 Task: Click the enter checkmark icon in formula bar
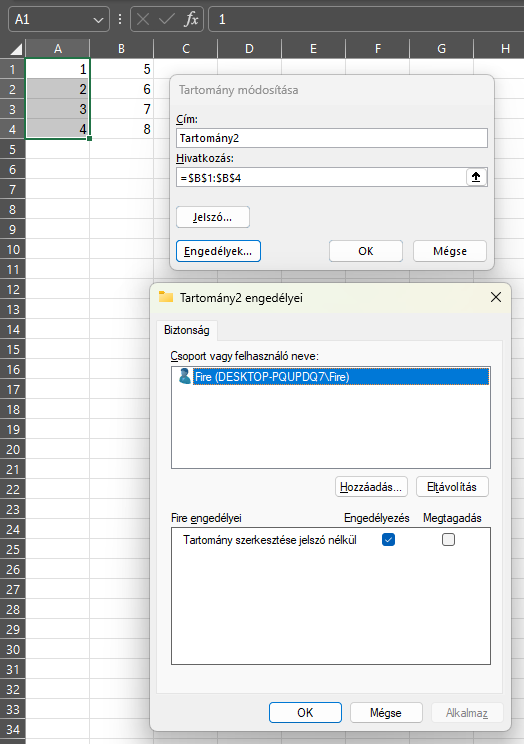[167, 19]
